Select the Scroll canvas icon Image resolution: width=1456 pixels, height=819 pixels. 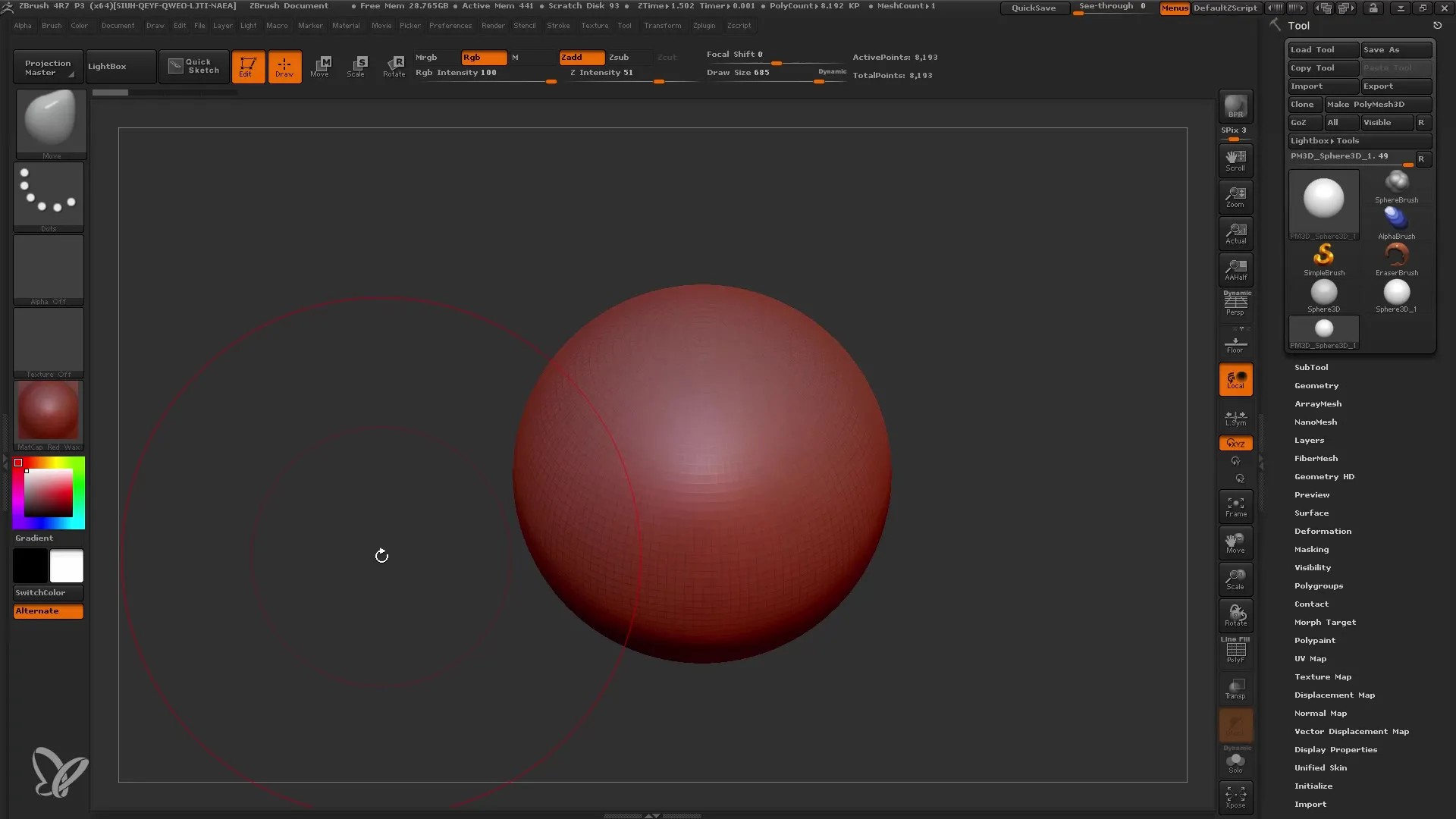click(x=1235, y=160)
